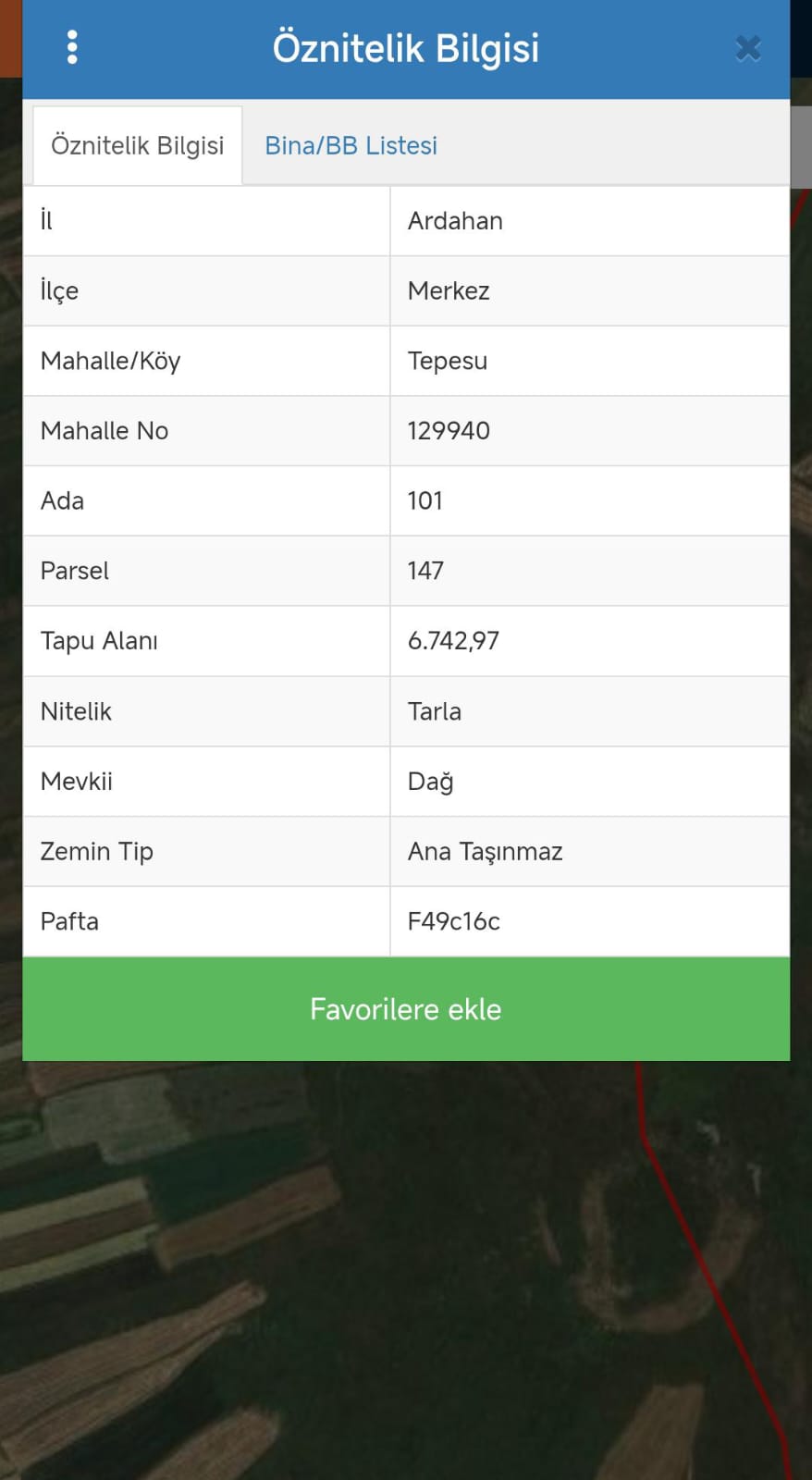
Task: Select the Öznitelik Bilgisi tab
Action: 138,146
